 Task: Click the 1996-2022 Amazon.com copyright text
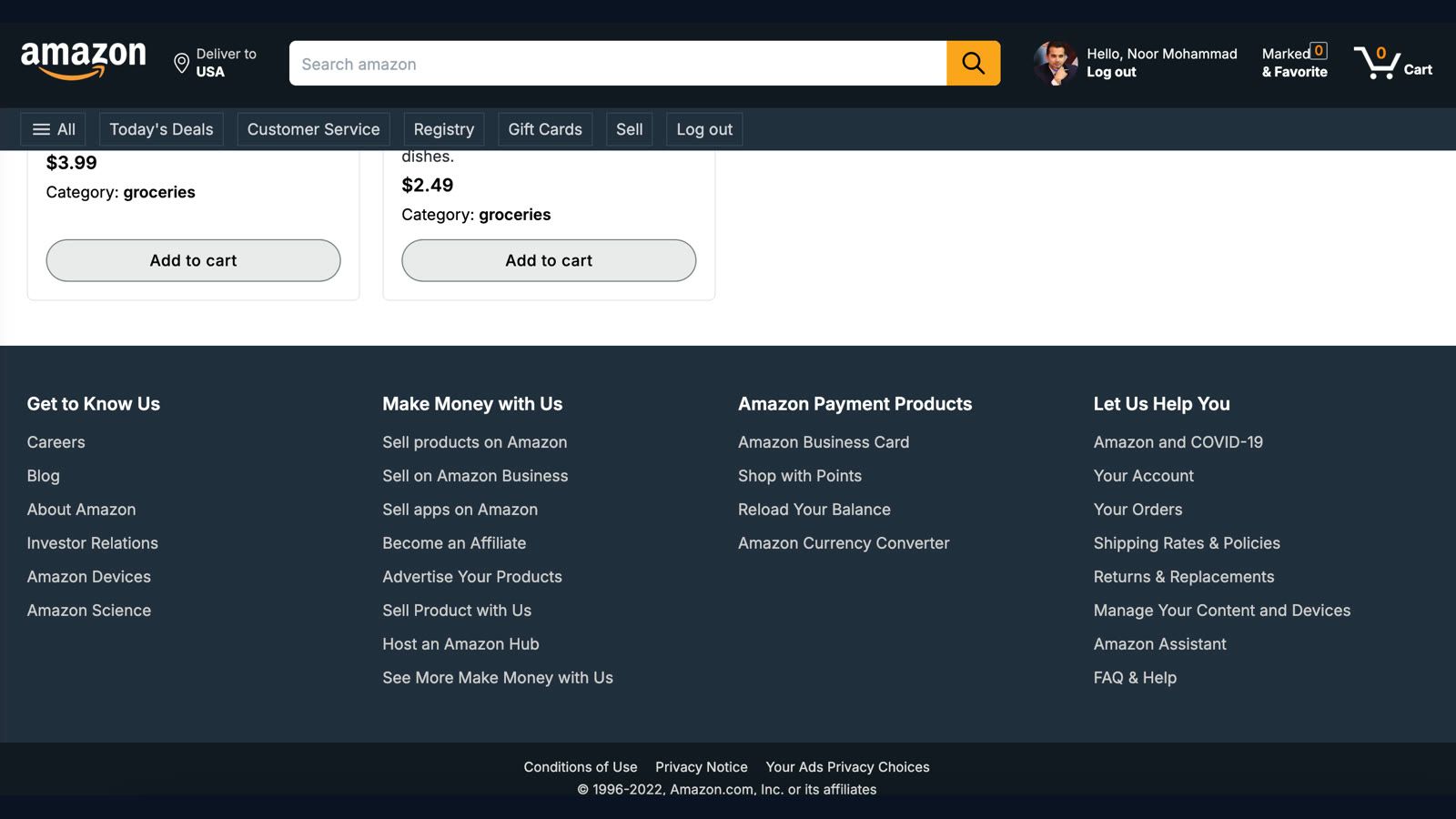(726, 790)
